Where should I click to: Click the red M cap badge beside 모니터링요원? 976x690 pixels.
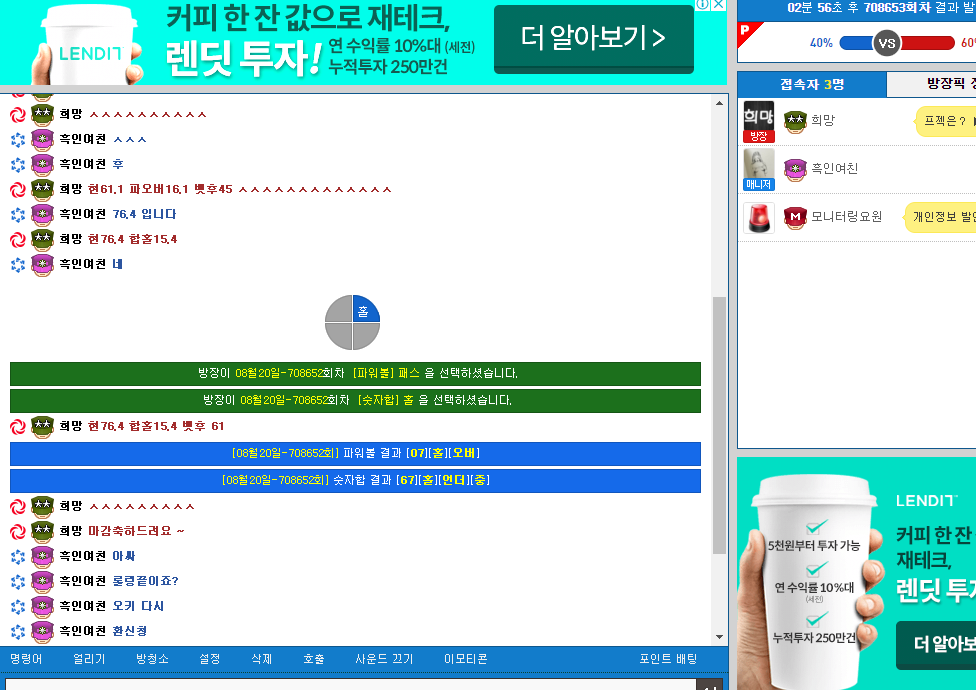(x=795, y=217)
